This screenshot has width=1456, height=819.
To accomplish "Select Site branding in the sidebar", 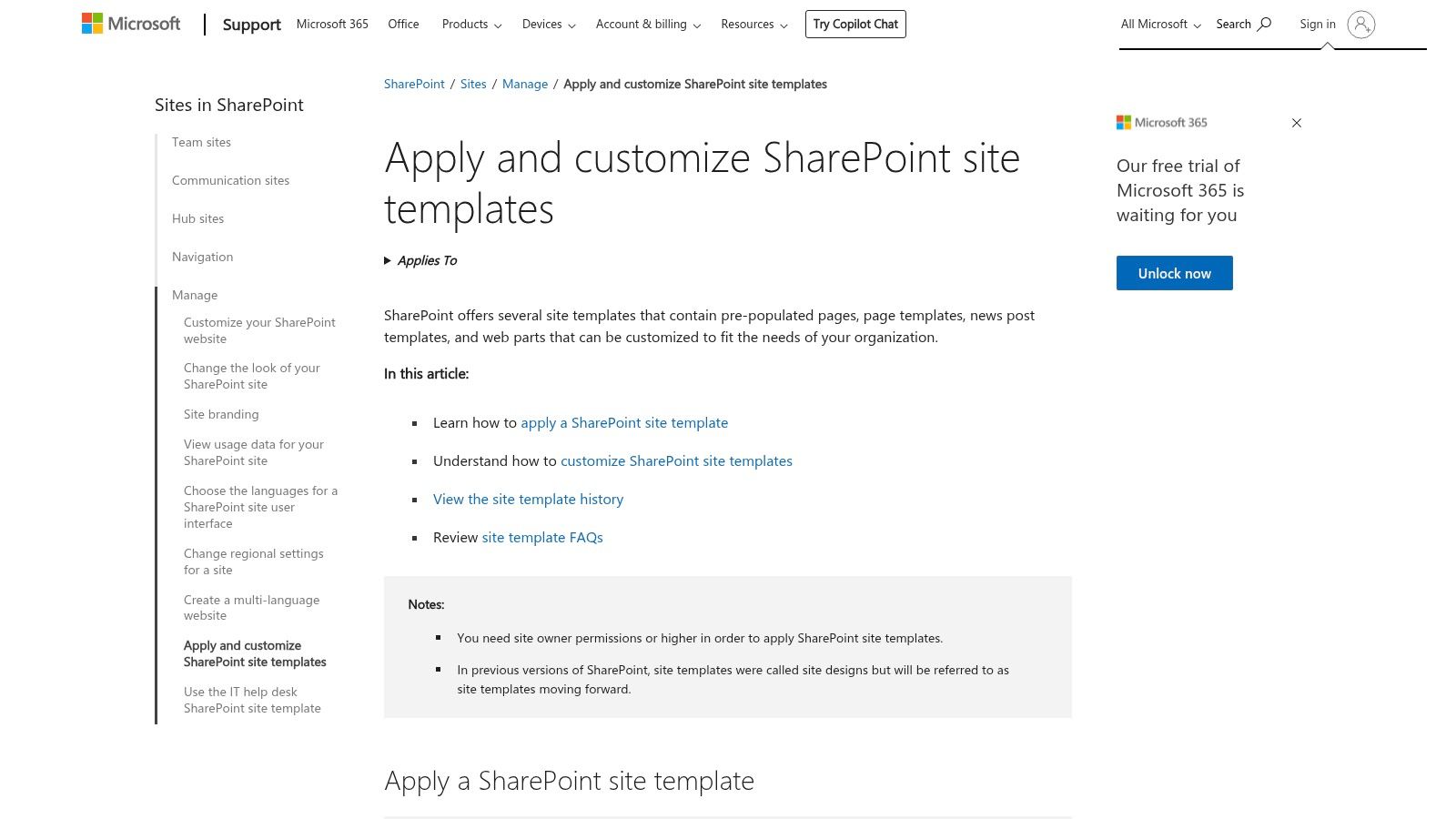I will [x=221, y=414].
